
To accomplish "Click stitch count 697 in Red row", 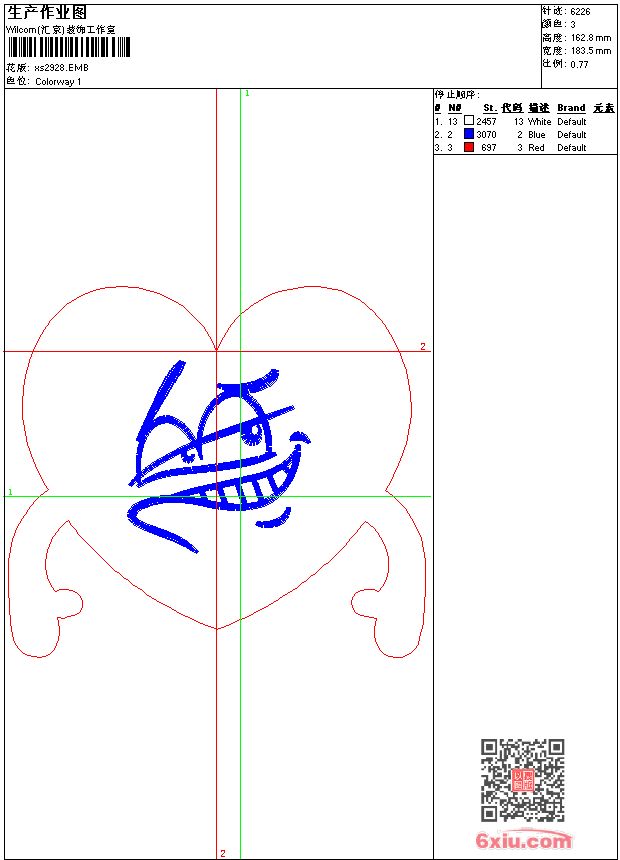I will (489, 148).
